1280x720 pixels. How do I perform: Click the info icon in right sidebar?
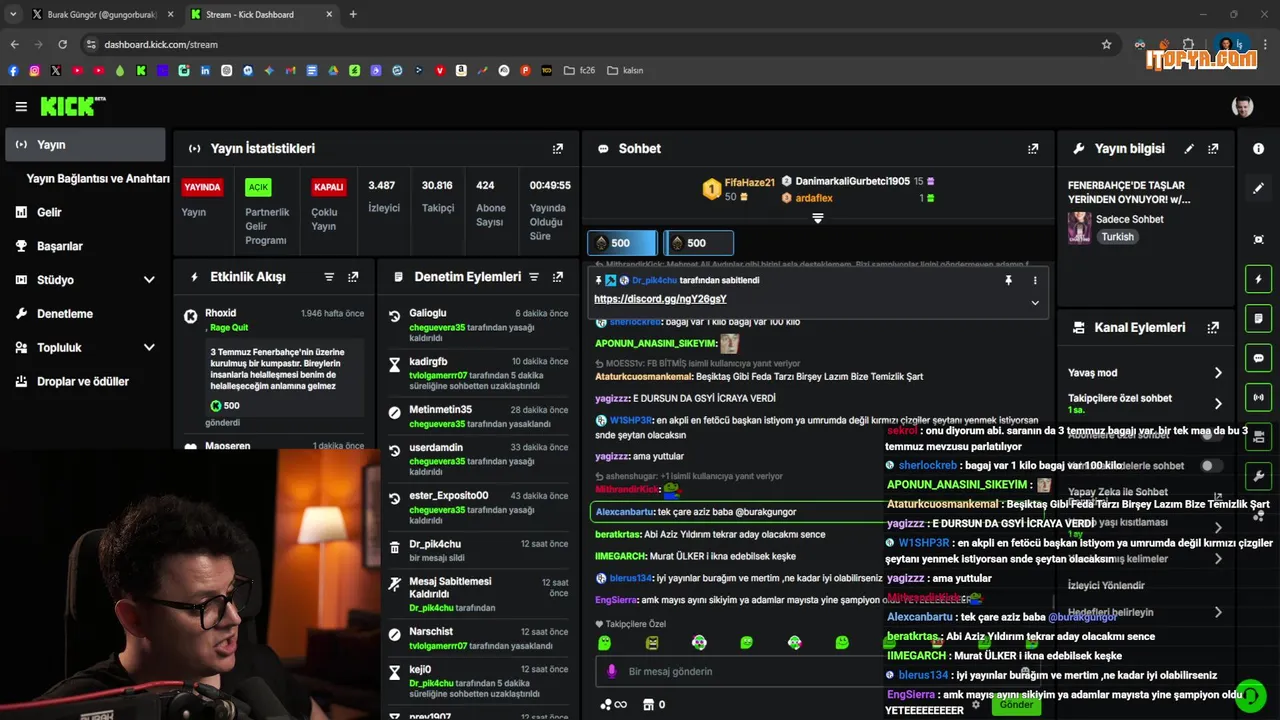1258,149
